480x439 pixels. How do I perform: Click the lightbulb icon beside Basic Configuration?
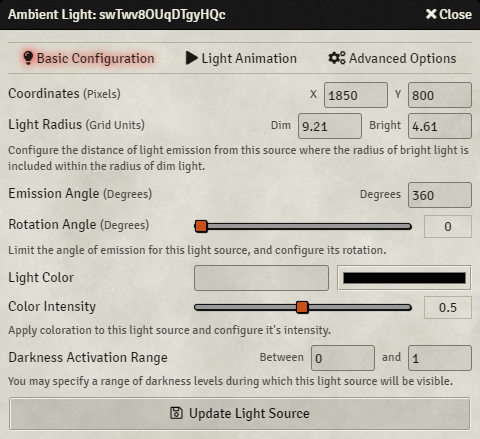point(28,58)
